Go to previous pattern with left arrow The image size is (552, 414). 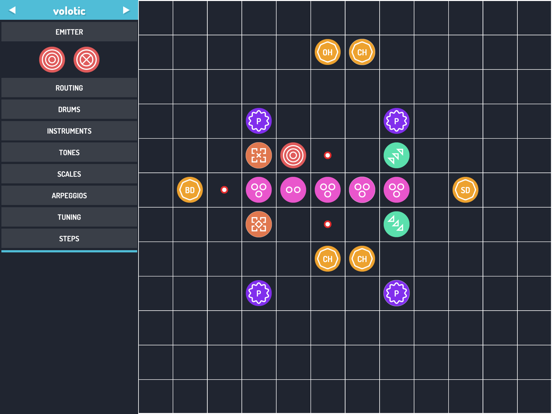pos(12,10)
